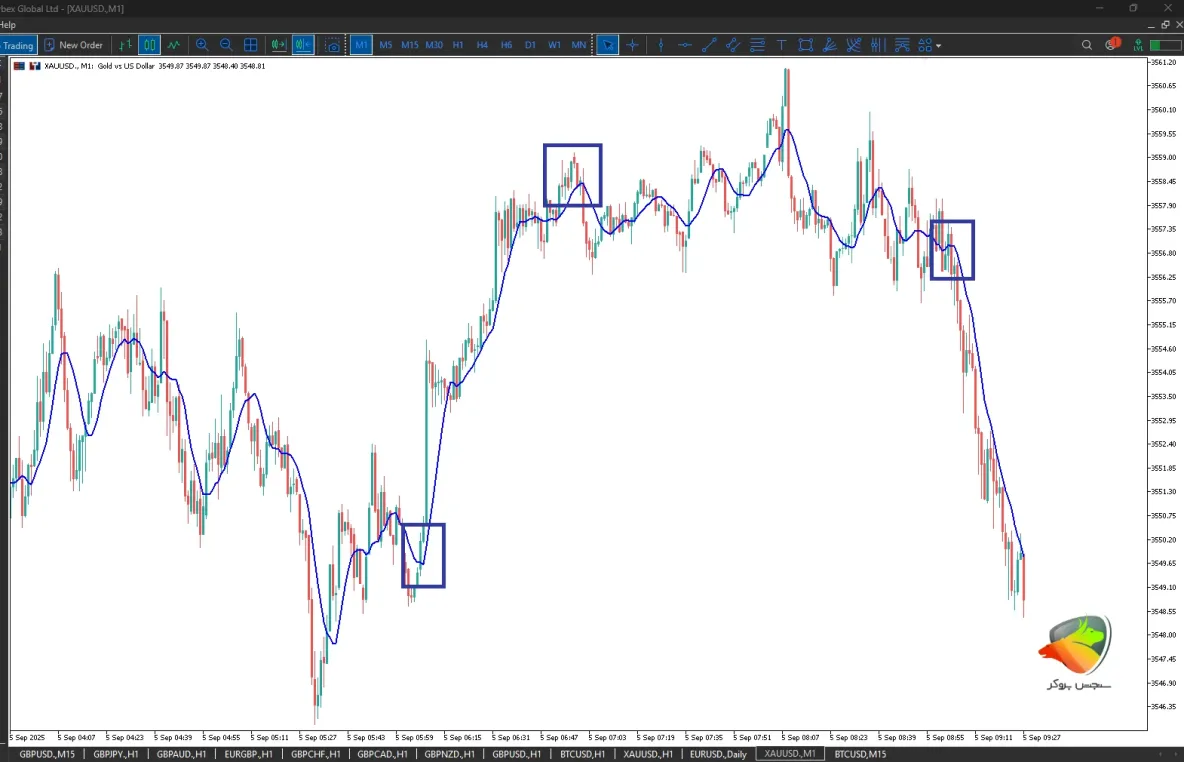Switch to GBPUSD.,M15 chart tab
Image resolution: width=1184 pixels, height=762 pixels.
[x=47, y=754]
